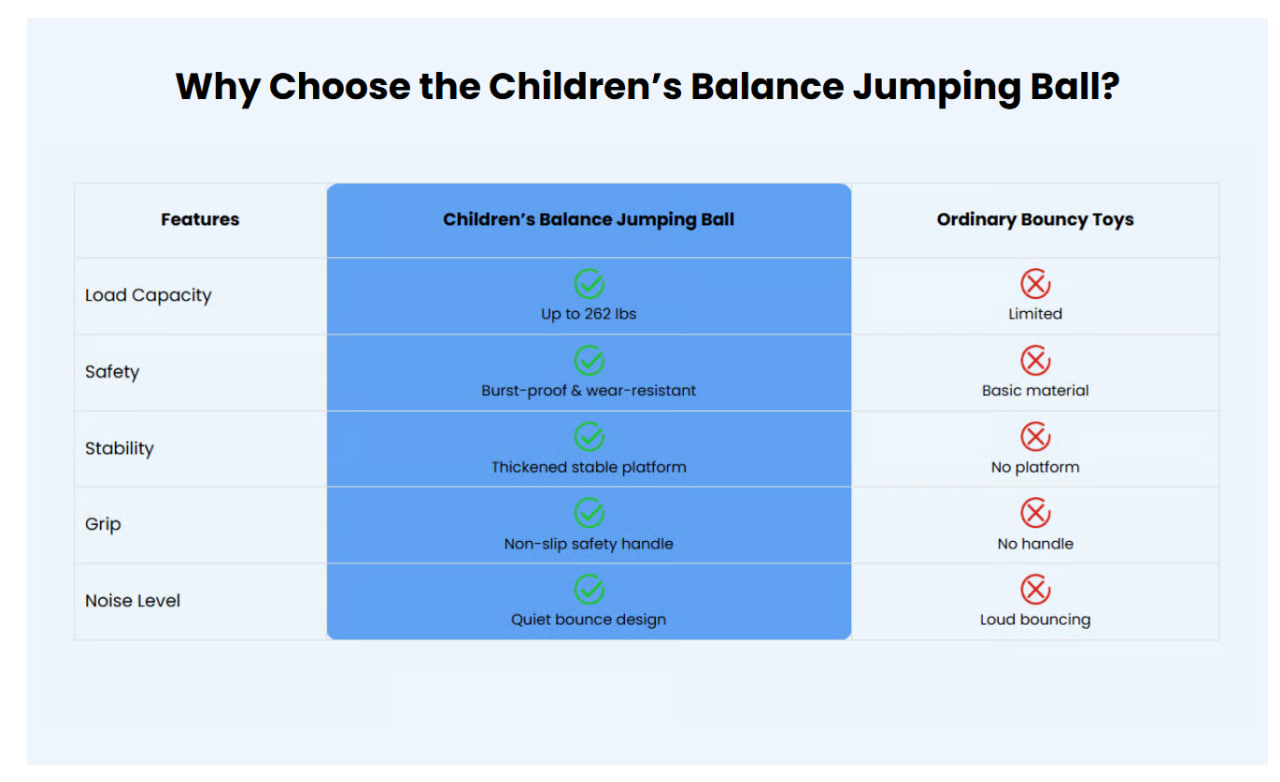Click the red X icon above "Basic material"
1280x782 pixels.
[1035, 360]
